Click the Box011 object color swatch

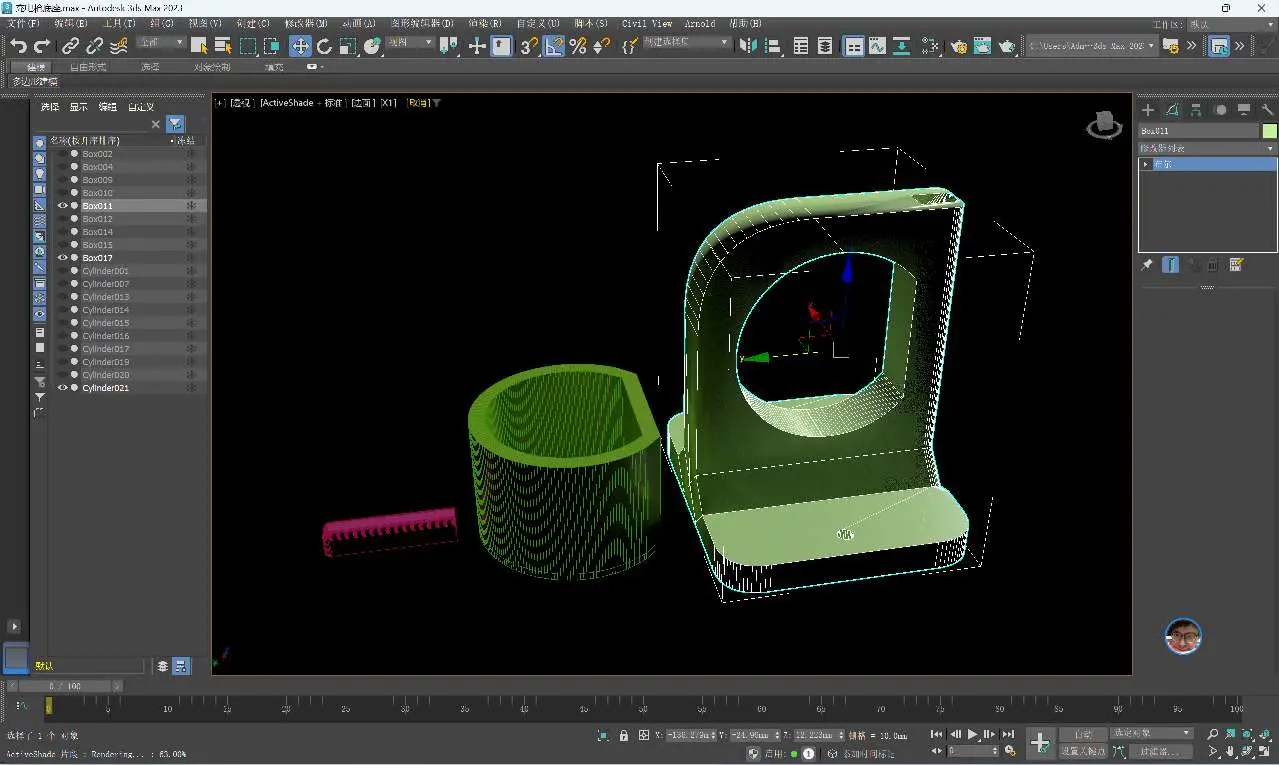(x=1269, y=131)
